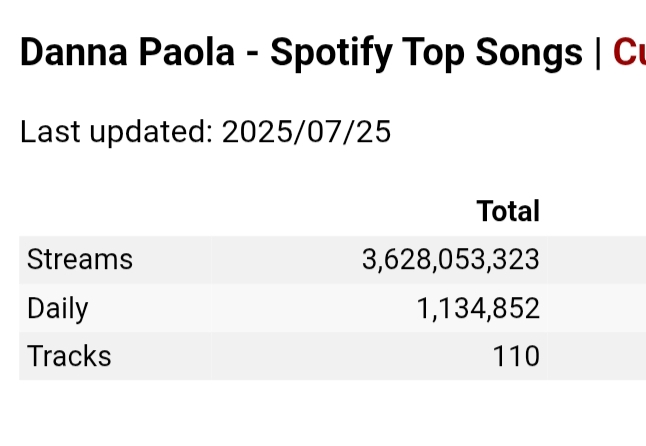Image resolution: width=646 pixels, height=446 pixels.
Task: Select the tracks count 110
Action: click(x=516, y=356)
